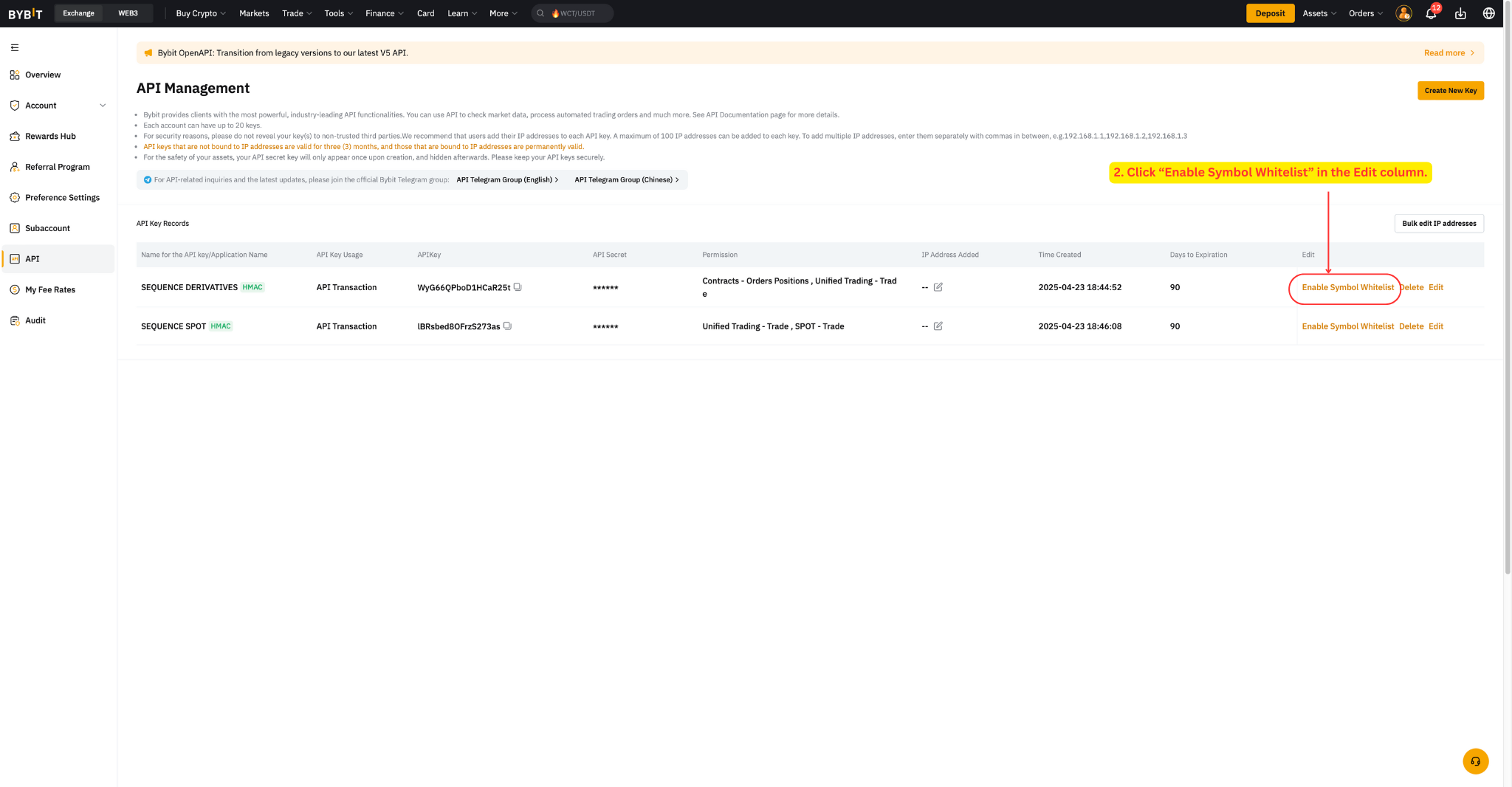This screenshot has width=1512, height=787.
Task: Edit IP address for SEQUENCE SPOT
Action: (x=938, y=326)
